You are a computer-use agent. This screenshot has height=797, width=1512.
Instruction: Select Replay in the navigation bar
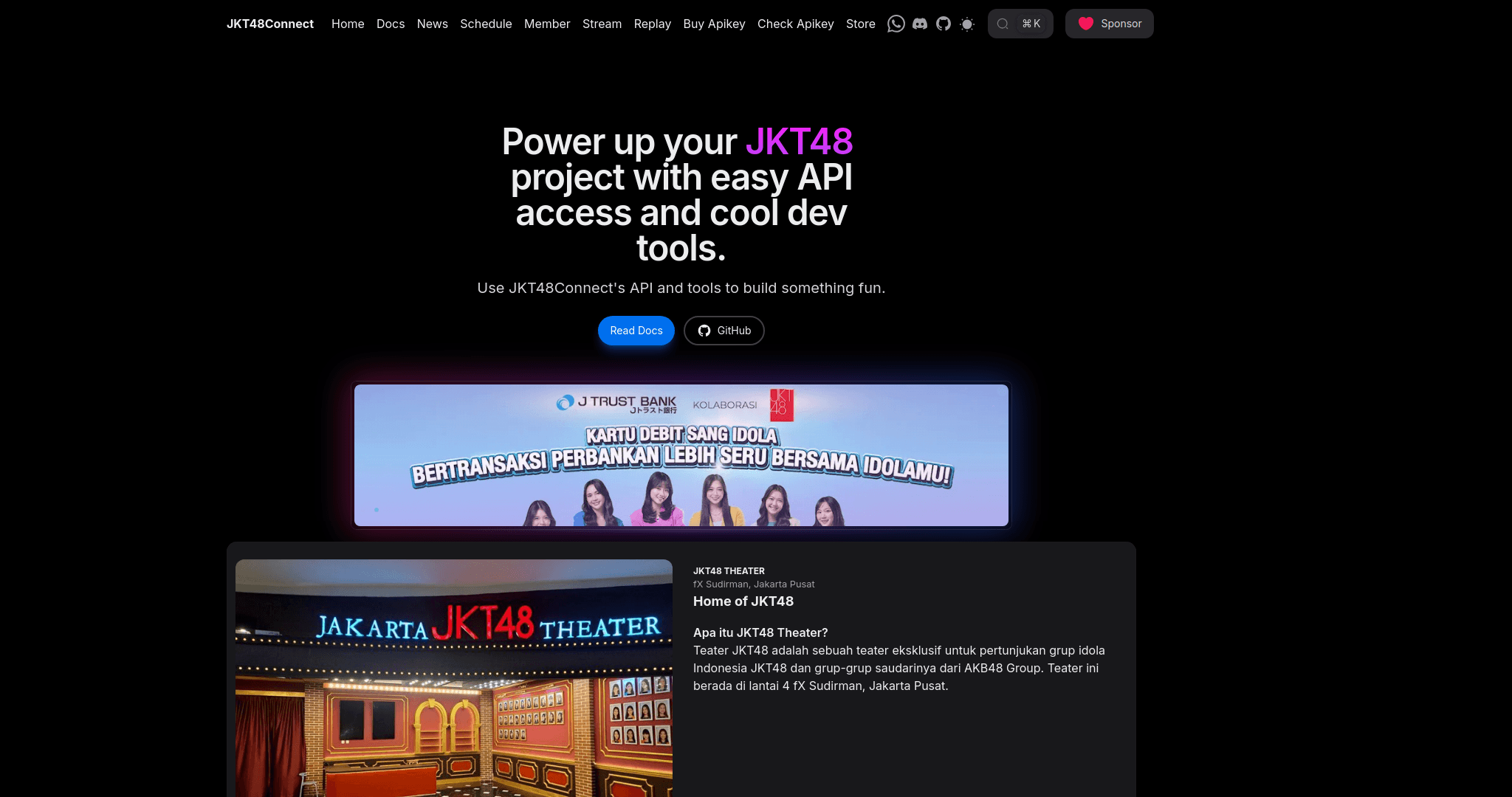pos(652,24)
